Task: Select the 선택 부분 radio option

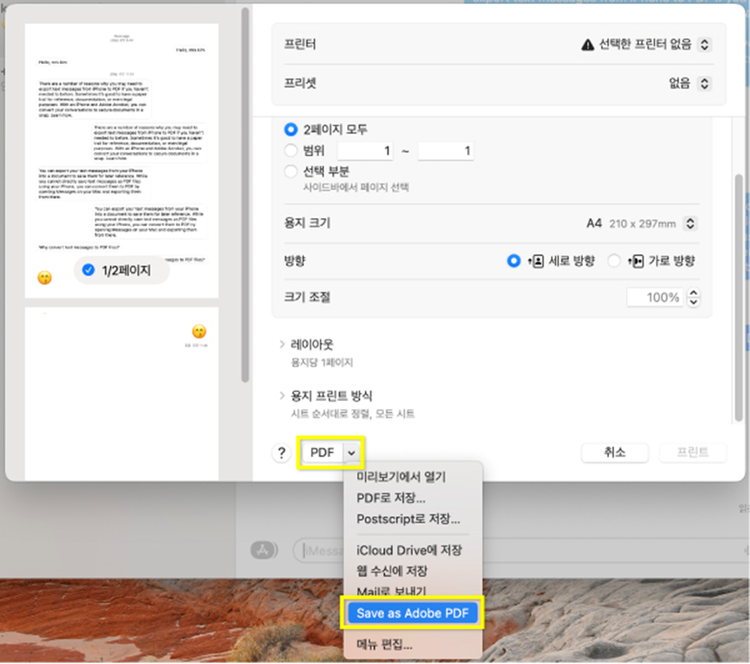Action: click(x=291, y=171)
